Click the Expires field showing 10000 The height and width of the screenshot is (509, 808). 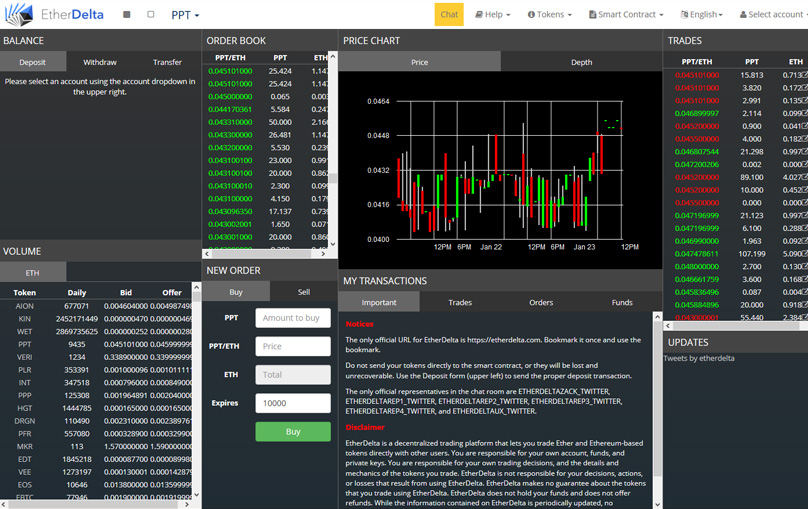293,403
